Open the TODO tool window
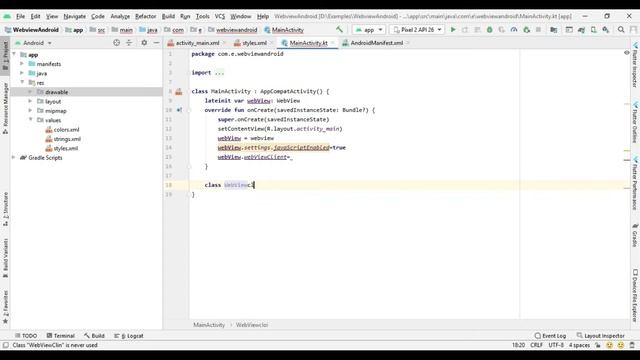Screen dimensions: 640x360 [26, 336]
